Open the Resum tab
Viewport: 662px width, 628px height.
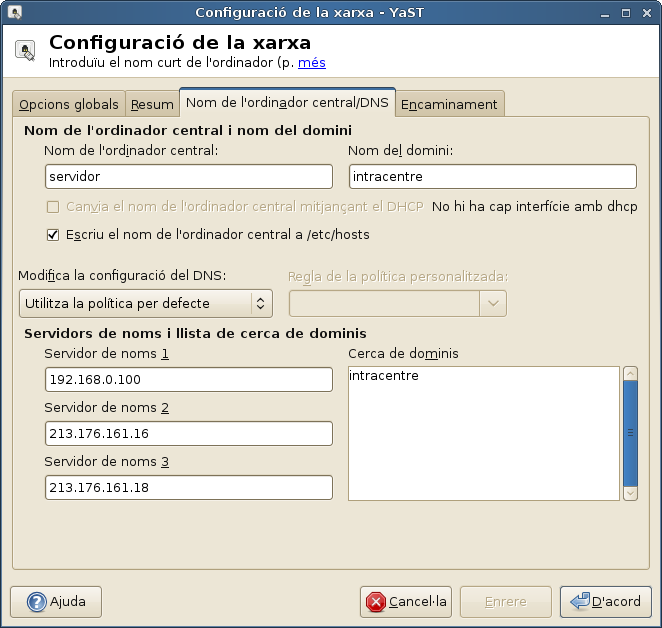pyautogui.click(x=152, y=104)
